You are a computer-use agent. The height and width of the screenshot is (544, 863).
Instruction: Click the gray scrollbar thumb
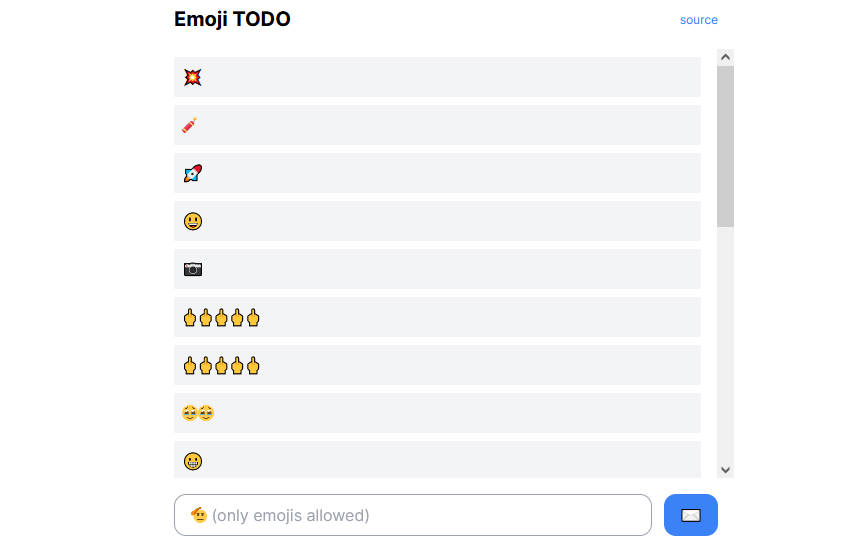pos(726,146)
